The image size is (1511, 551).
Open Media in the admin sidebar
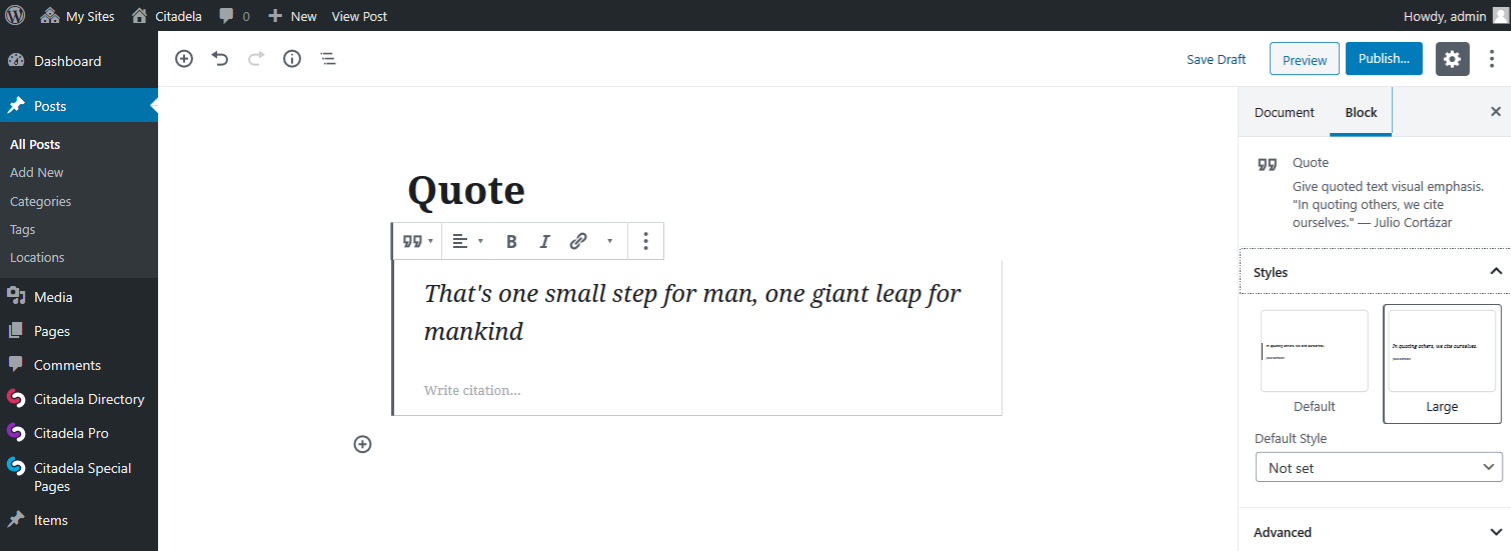pos(53,297)
